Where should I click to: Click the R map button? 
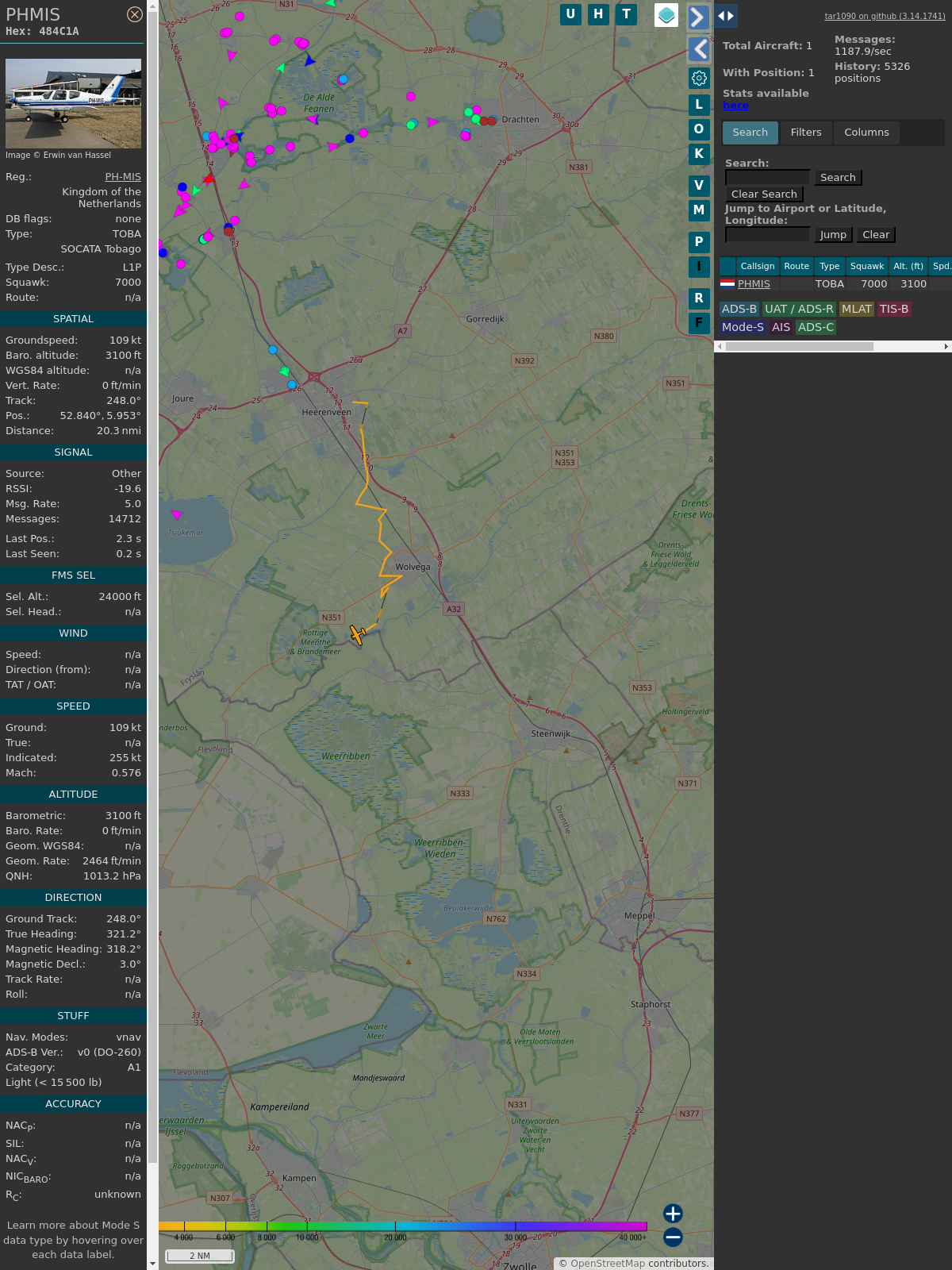[699, 298]
